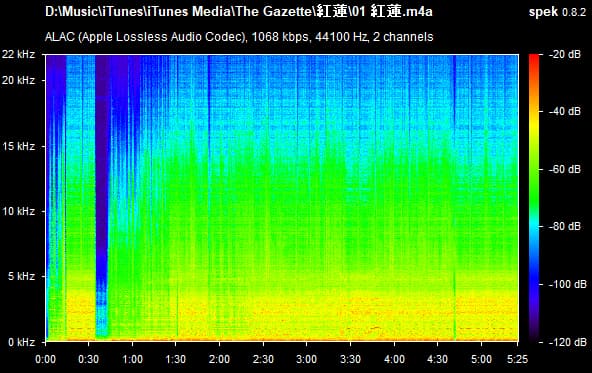
Task: Click the -20 dB legend label
Action: [564, 54]
